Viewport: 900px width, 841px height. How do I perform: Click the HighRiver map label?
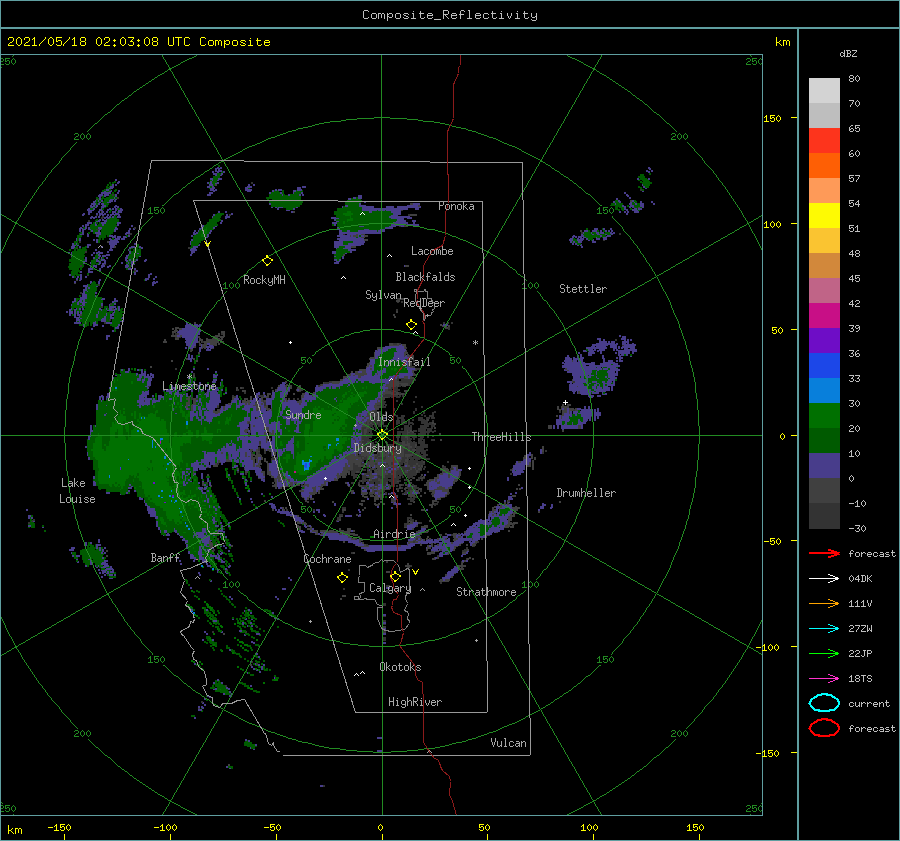click(x=415, y=702)
